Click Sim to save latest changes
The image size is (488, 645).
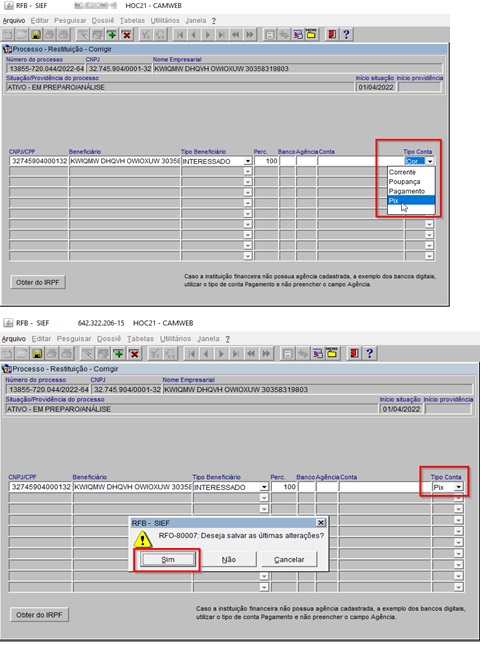pyautogui.click(x=167, y=559)
